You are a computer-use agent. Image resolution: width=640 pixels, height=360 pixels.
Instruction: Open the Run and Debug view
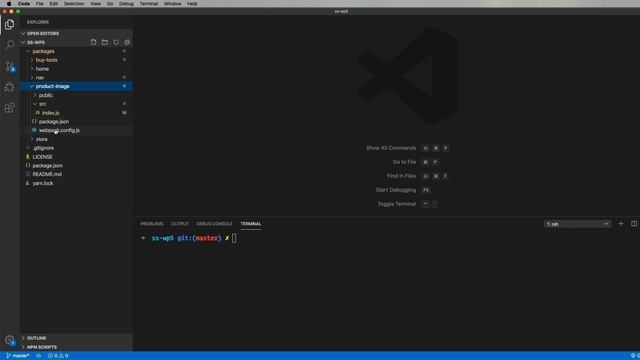point(9,87)
